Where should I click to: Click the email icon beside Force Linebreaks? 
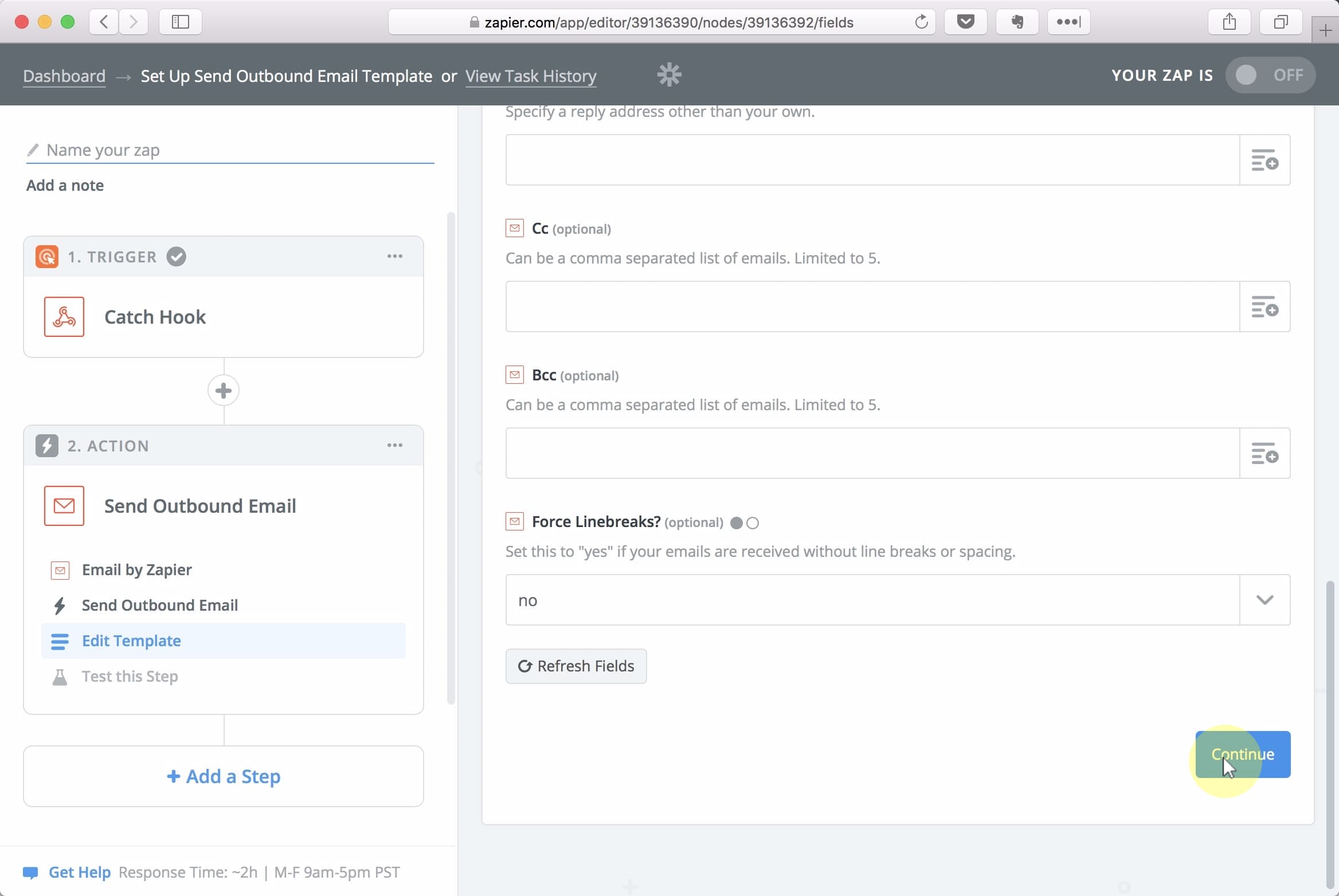point(514,521)
